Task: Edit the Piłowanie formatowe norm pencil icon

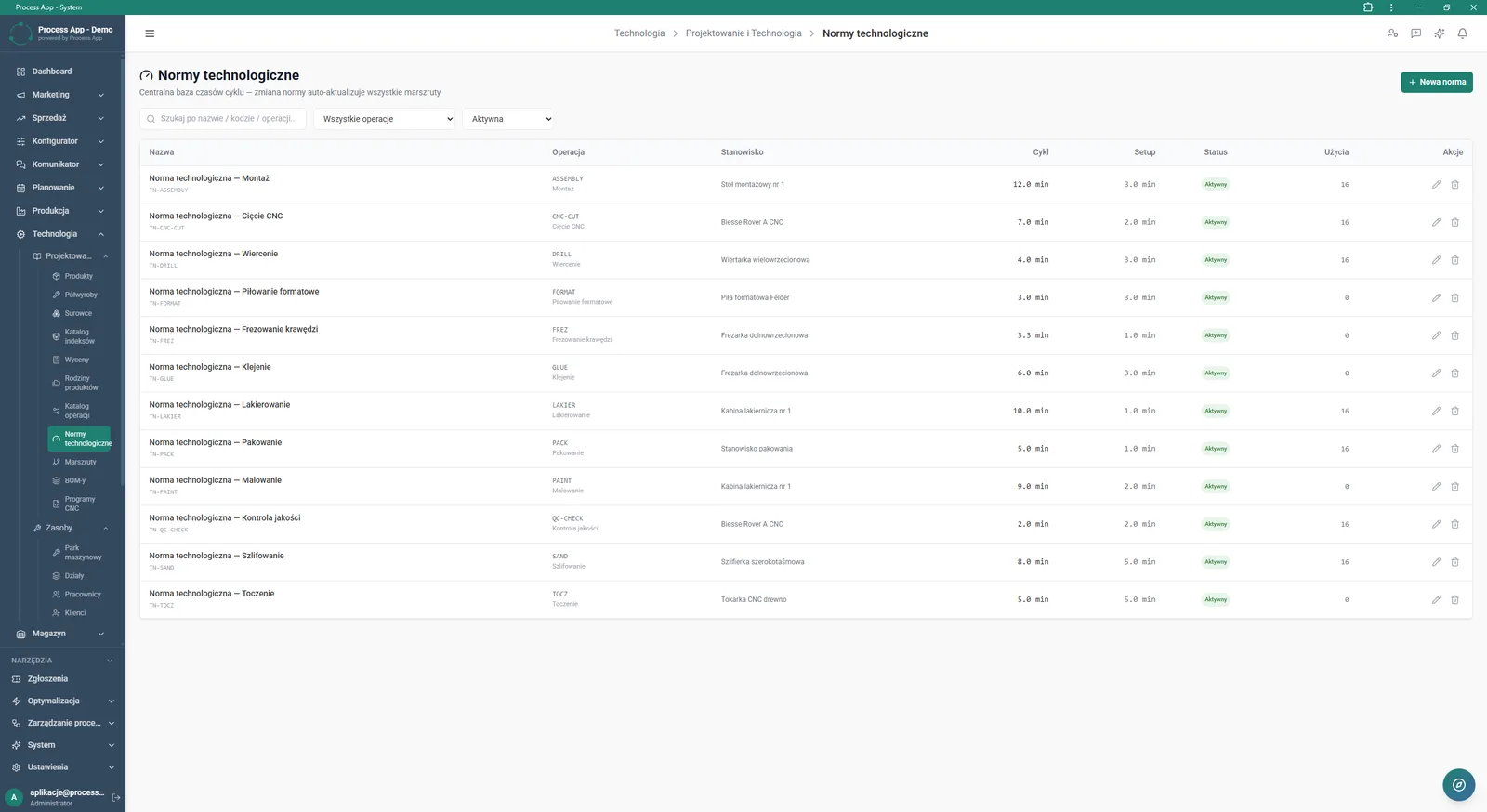Action: tap(1436, 298)
